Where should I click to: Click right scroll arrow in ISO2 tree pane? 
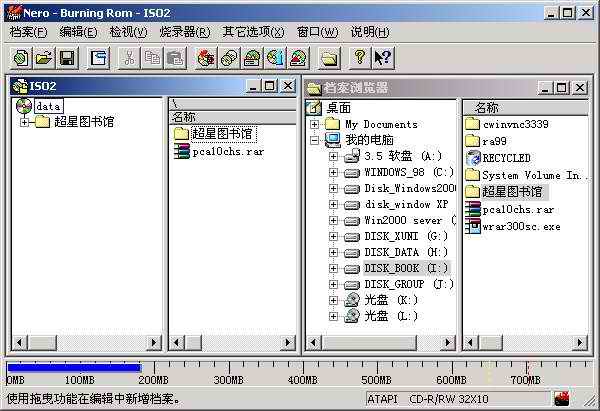154,342
